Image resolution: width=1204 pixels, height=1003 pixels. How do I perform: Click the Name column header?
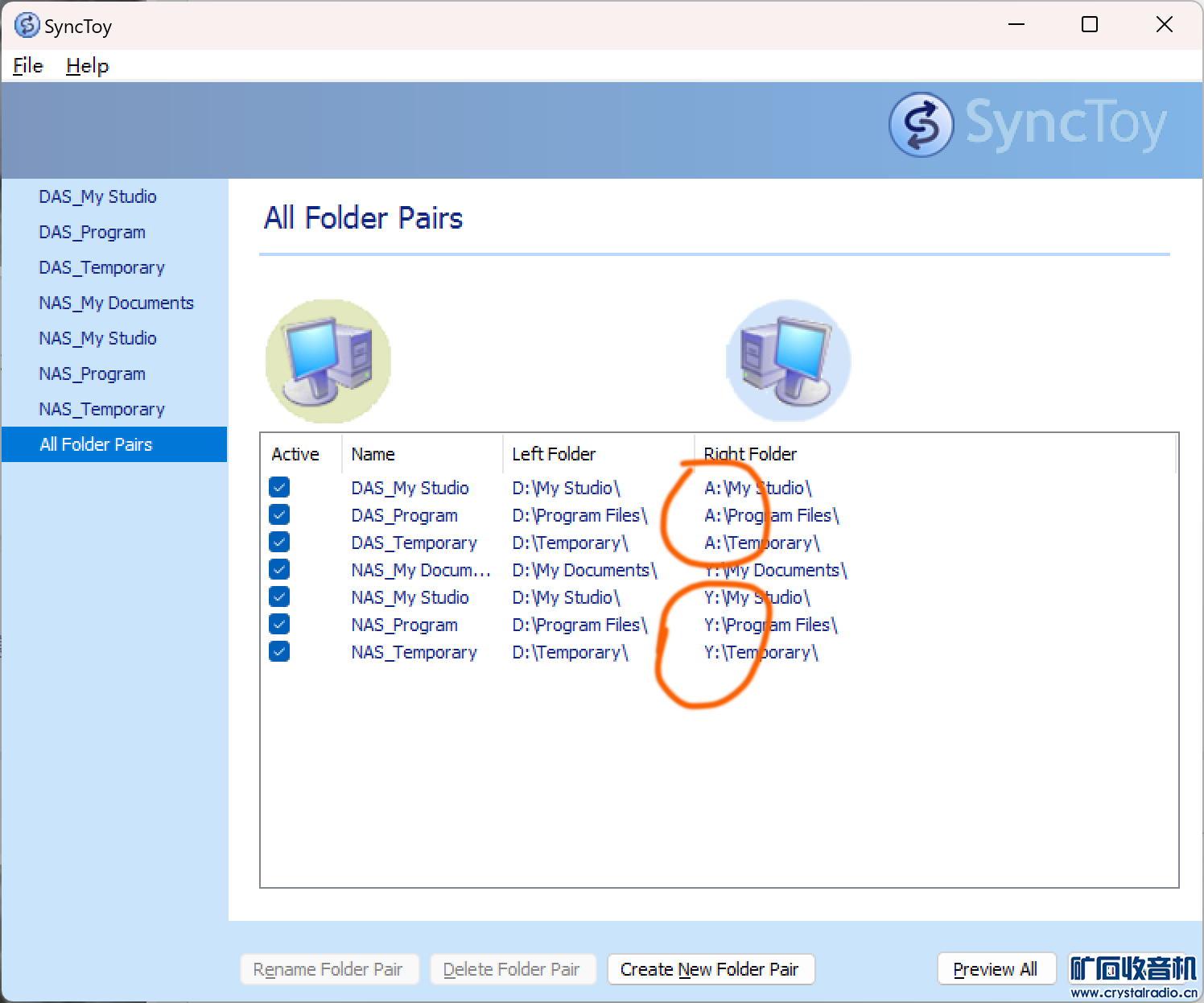tap(423, 454)
